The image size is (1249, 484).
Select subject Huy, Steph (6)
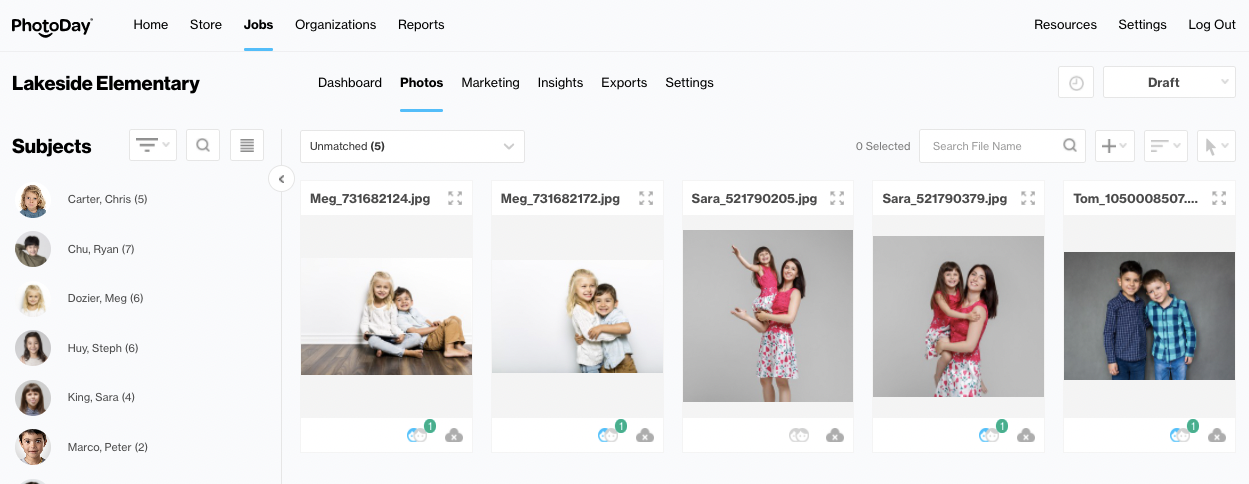pyautogui.click(x=103, y=348)
